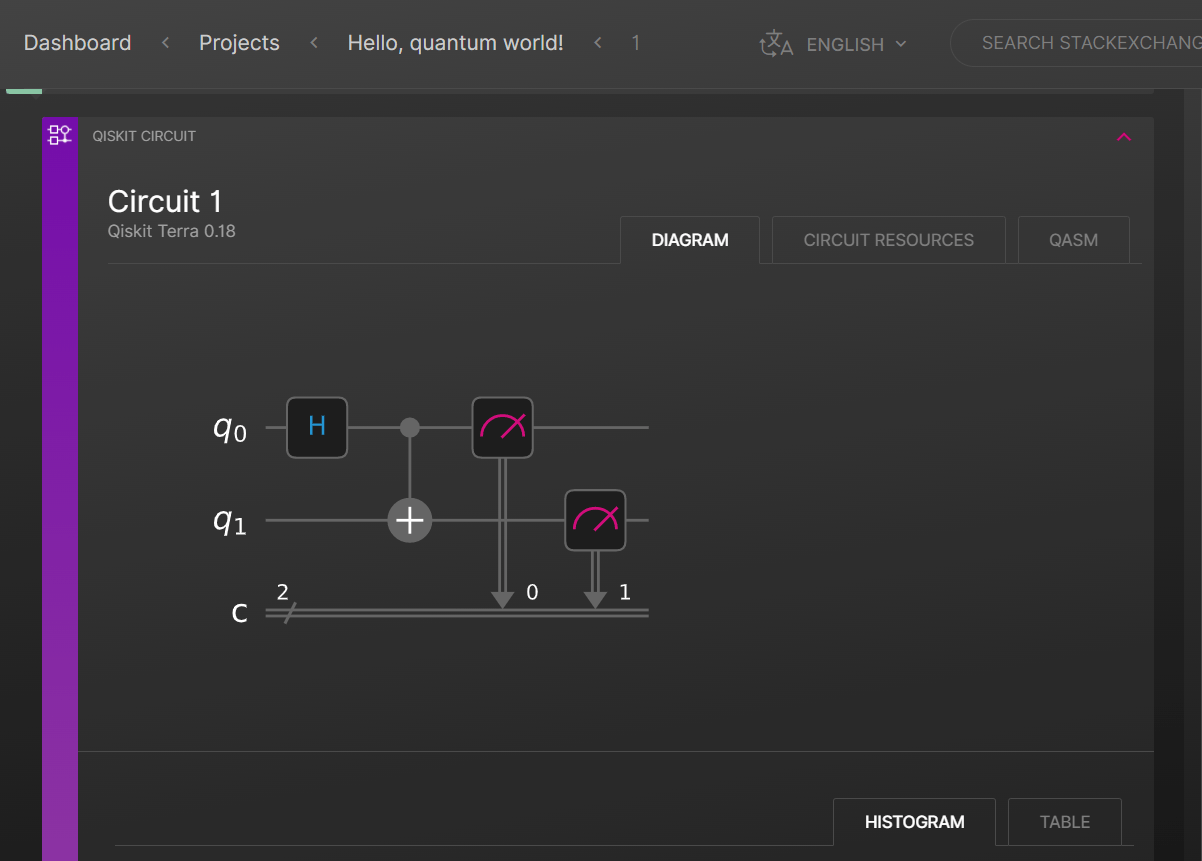Select the measurement gate on q0

click(x=502, y=427)
